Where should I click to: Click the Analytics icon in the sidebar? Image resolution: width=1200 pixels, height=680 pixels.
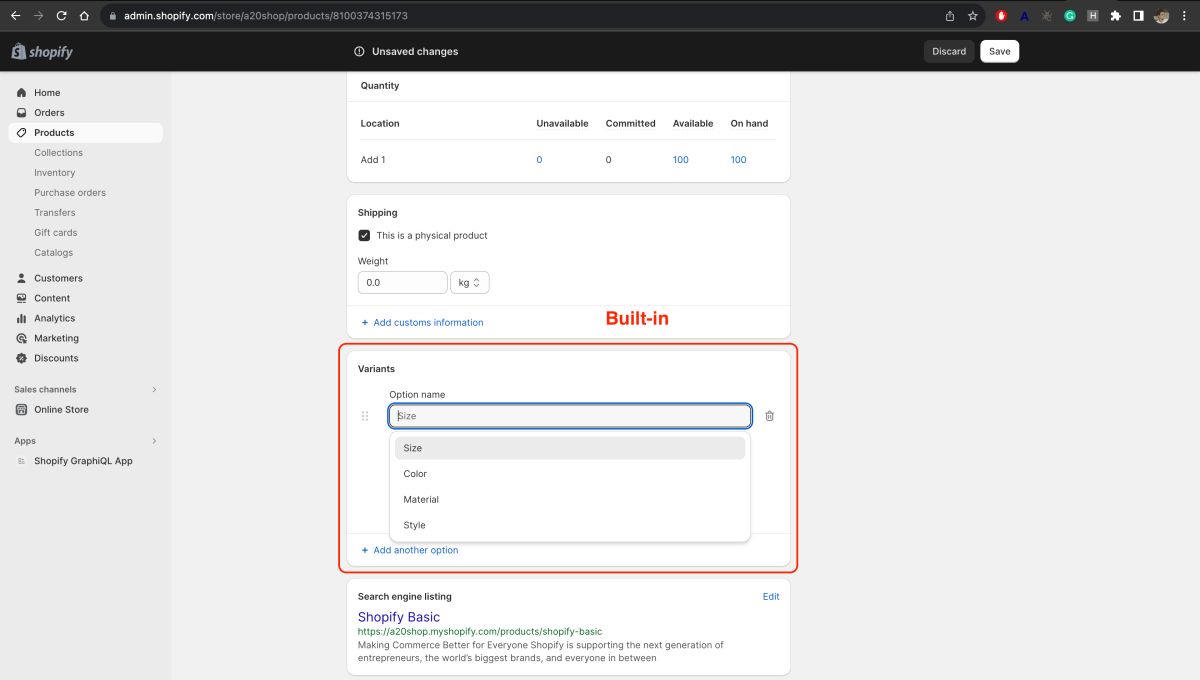click(x=22, y=318)
